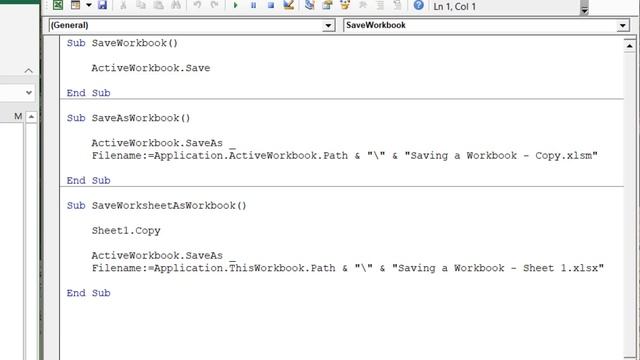Open the Properties Window icon
The image size is (640, 360).
(x=327, y=5)
